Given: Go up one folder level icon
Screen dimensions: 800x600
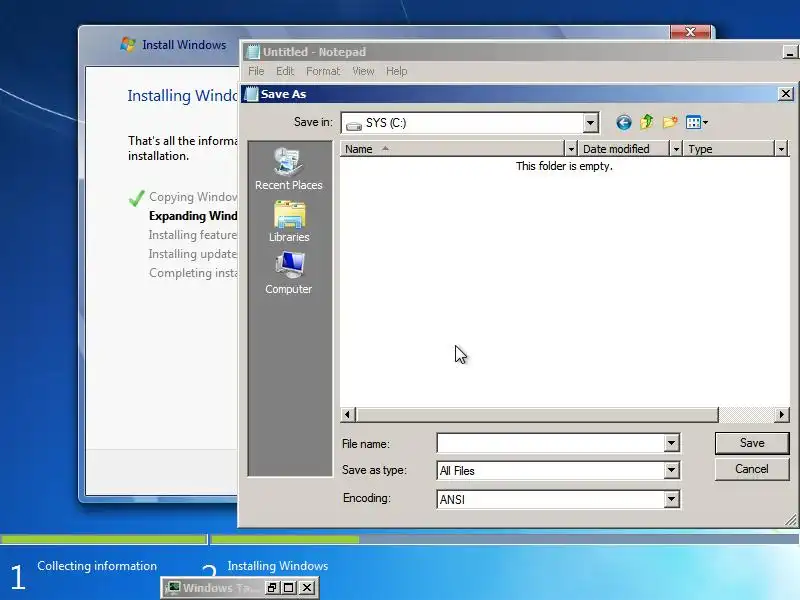Looking at the screenshot, I should [x=646, y=122].
